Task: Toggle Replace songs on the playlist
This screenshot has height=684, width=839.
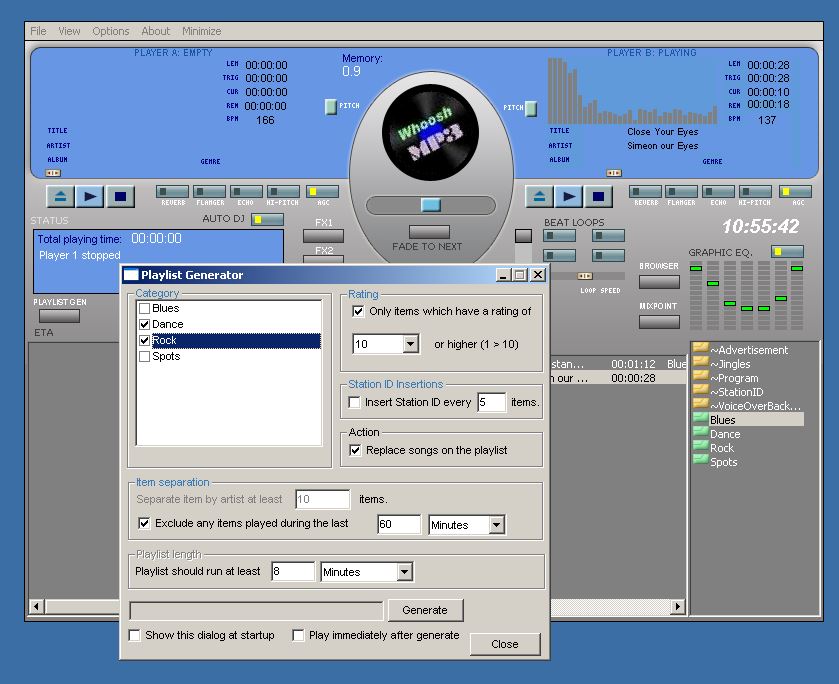Action: click(355, 451)
